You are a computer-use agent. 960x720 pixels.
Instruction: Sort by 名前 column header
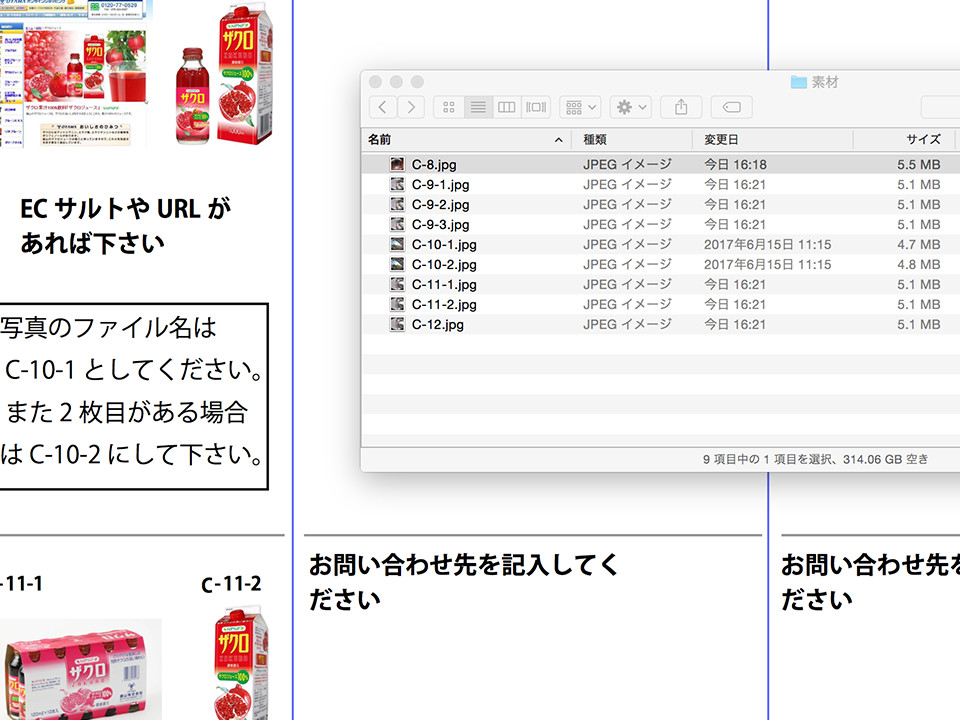click(x=467, y=140)
